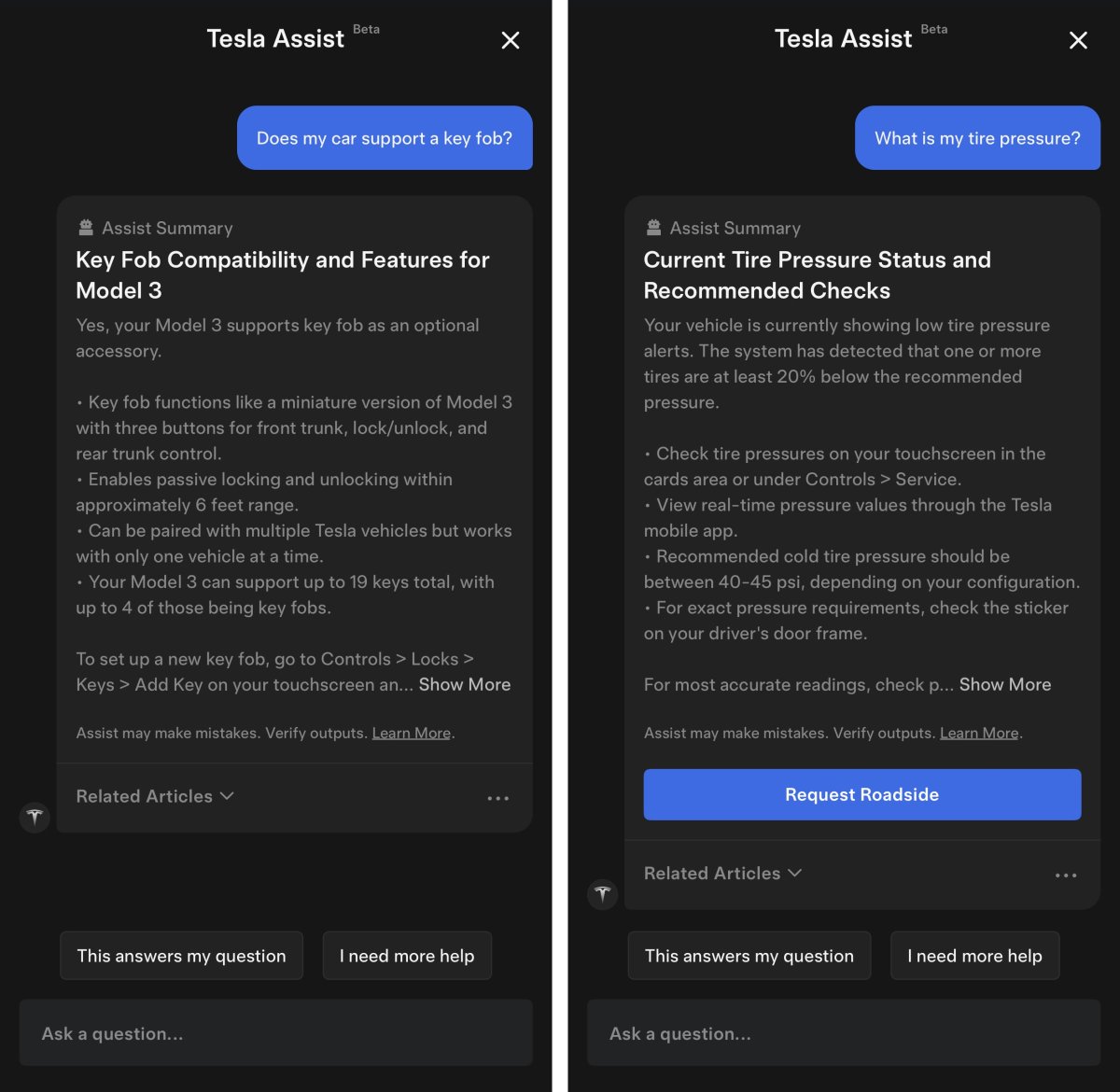Close the right Tesla Assist panel
The image size is (1120, 1092).
1078,40
